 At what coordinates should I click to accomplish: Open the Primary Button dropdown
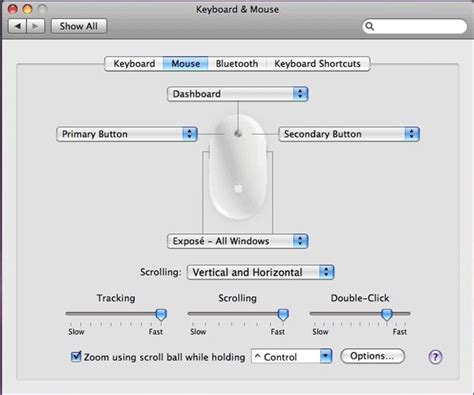pos(127,134)
